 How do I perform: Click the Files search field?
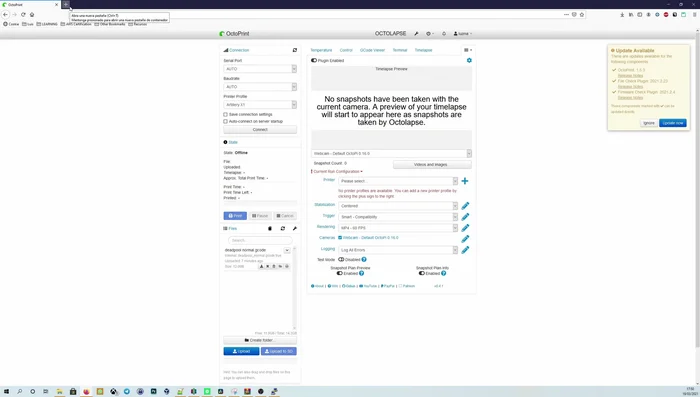(x=260, y=240)
